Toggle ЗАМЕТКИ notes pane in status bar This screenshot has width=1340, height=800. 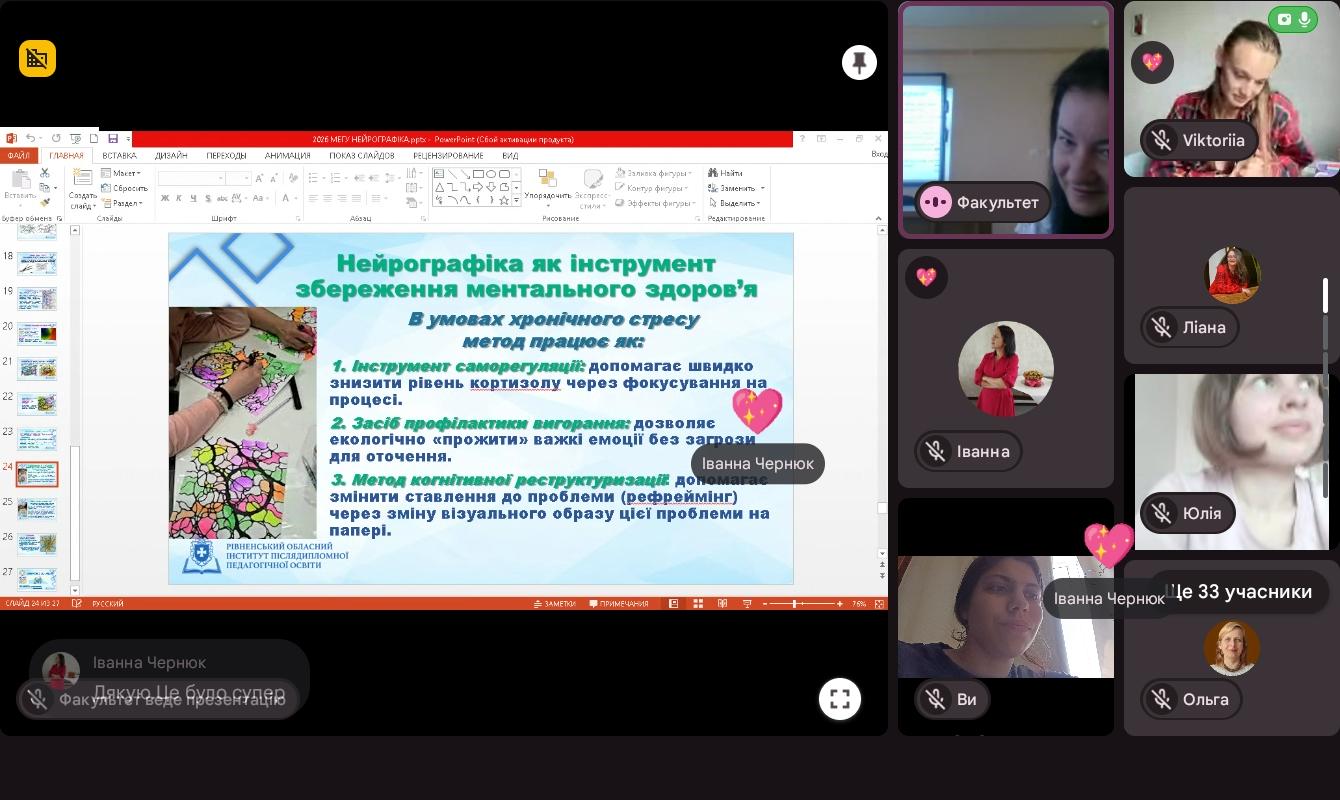coord(555,604)
